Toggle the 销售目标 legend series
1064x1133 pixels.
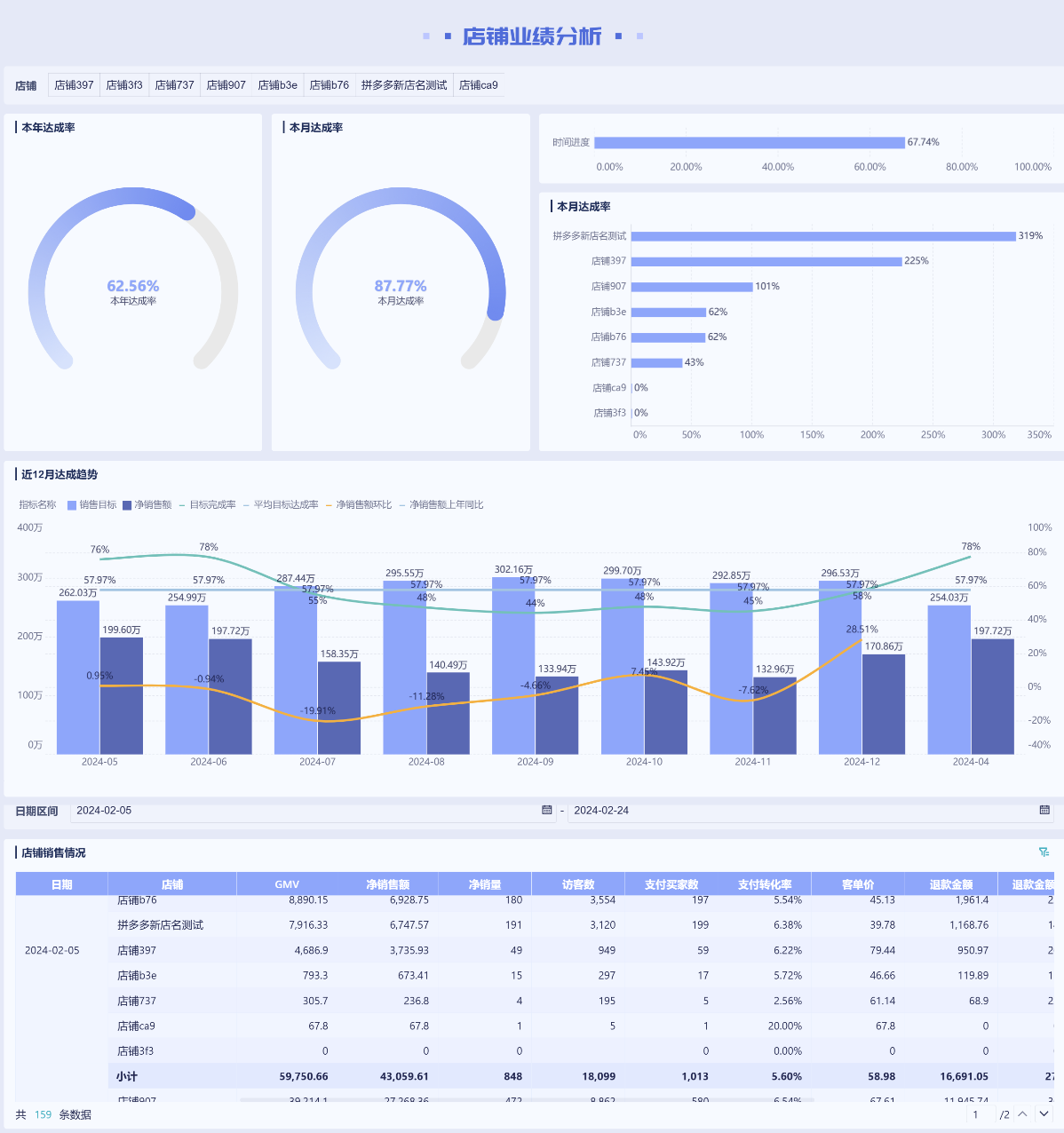91,504
